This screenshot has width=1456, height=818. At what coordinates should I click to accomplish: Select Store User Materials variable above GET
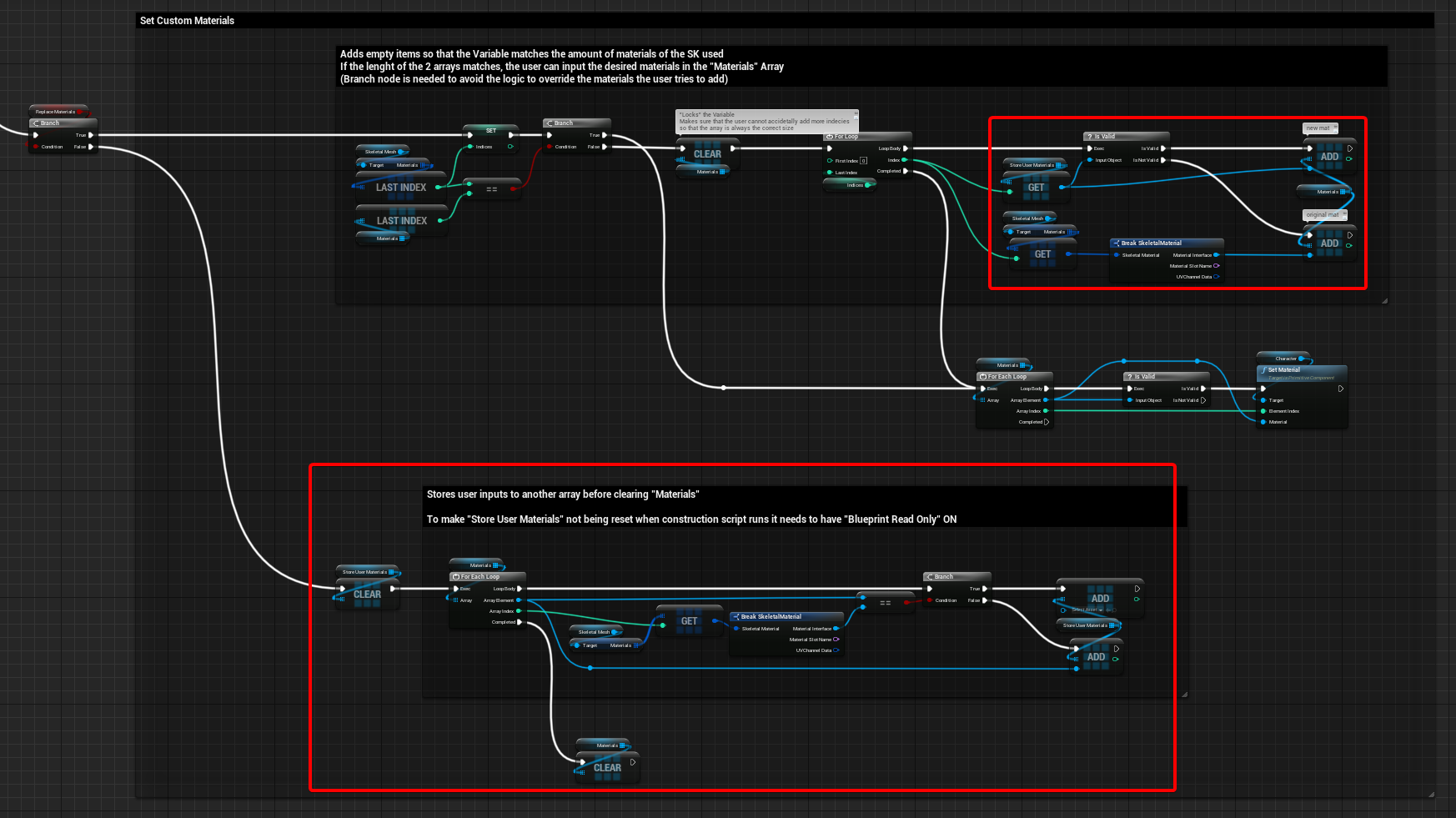point(1035,165)
